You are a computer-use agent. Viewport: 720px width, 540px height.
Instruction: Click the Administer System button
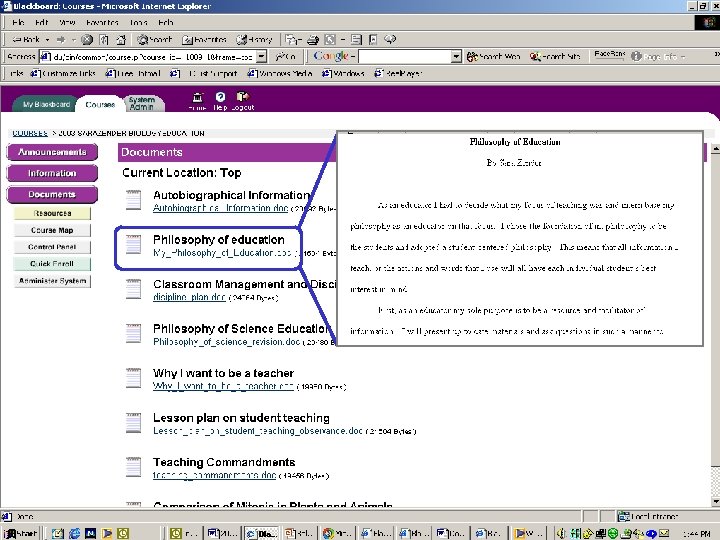(x=52, y=281)
